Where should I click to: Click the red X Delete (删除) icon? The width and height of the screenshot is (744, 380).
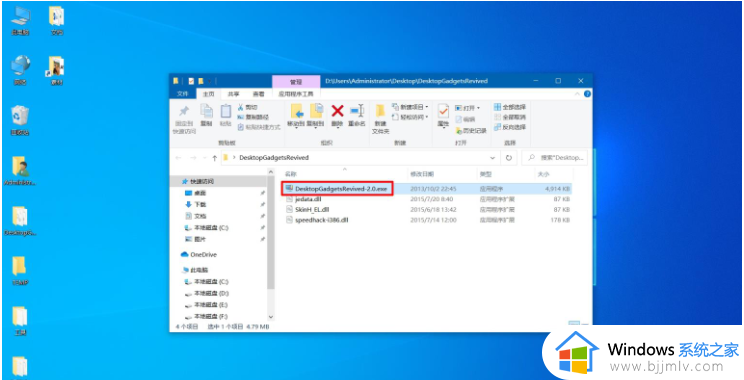[337, 111]
